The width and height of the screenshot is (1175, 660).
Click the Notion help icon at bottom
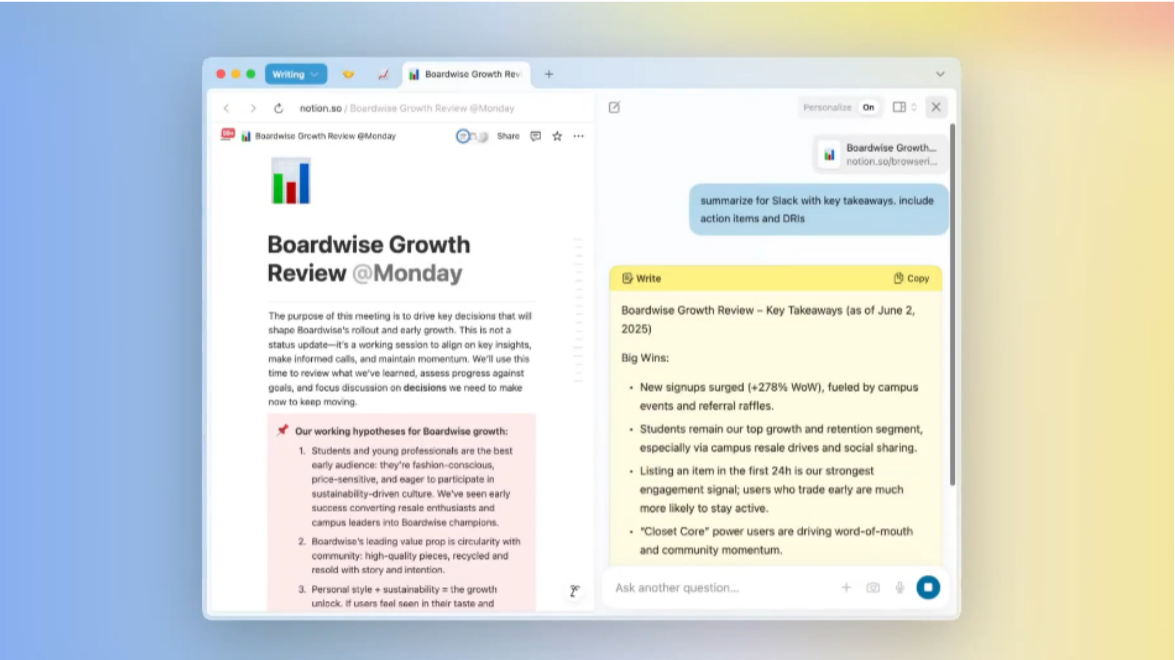tap(574, 591)
